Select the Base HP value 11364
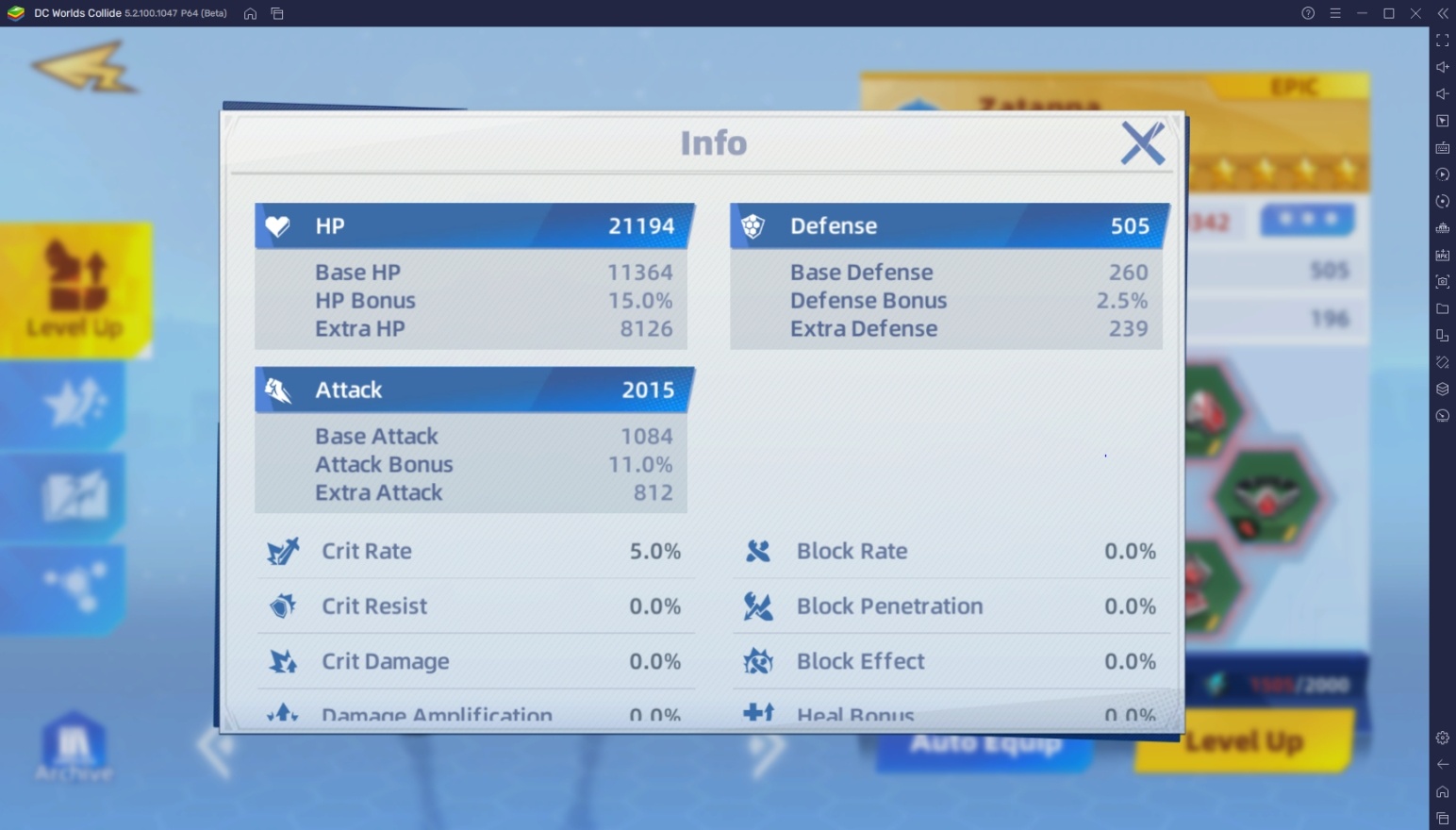This screenshot has width=1456, height=830. point(640,273)
